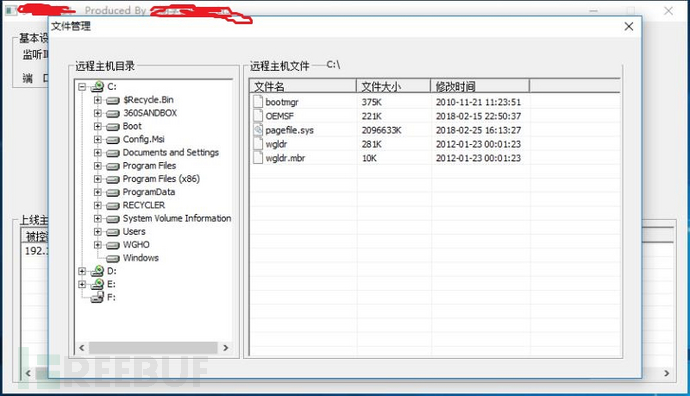Viewport: 690px width, 396px height.
Task: Expand the Boot folder node
Action: point(98,126)
